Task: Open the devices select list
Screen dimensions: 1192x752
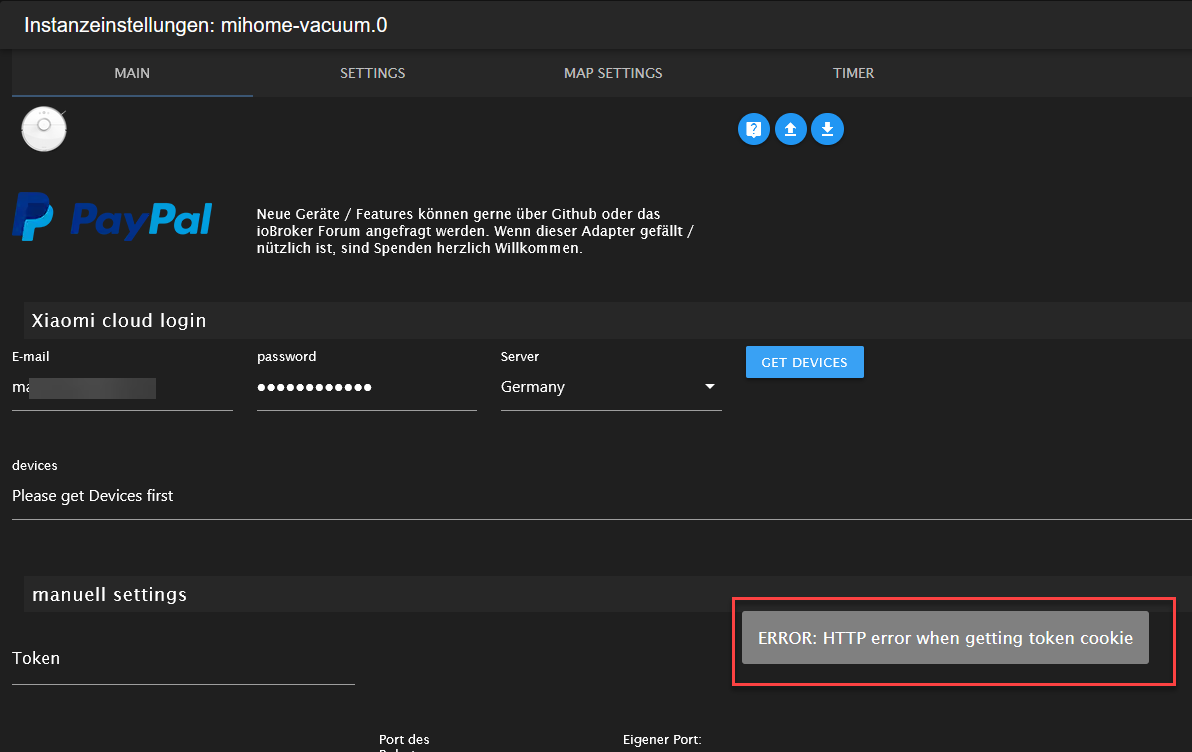Action: click(601, 497)
